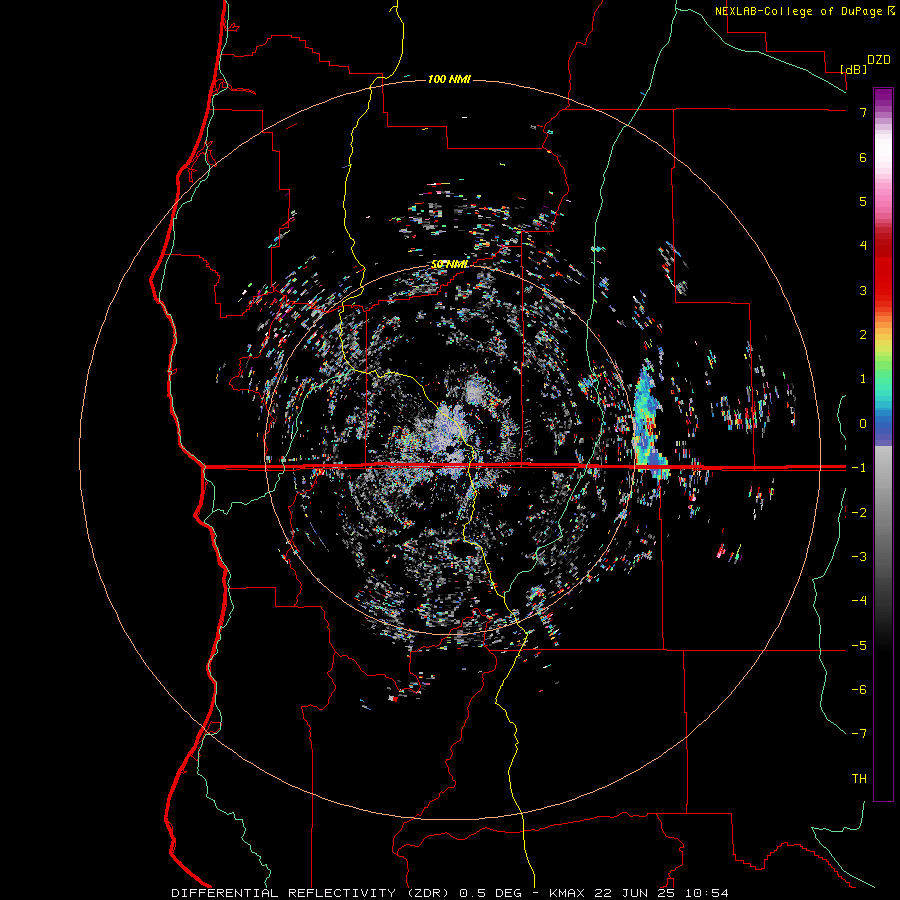Click the -7 value on color scale
The image size is (900, 900).
pyautogui.click(x=859, y=734)
